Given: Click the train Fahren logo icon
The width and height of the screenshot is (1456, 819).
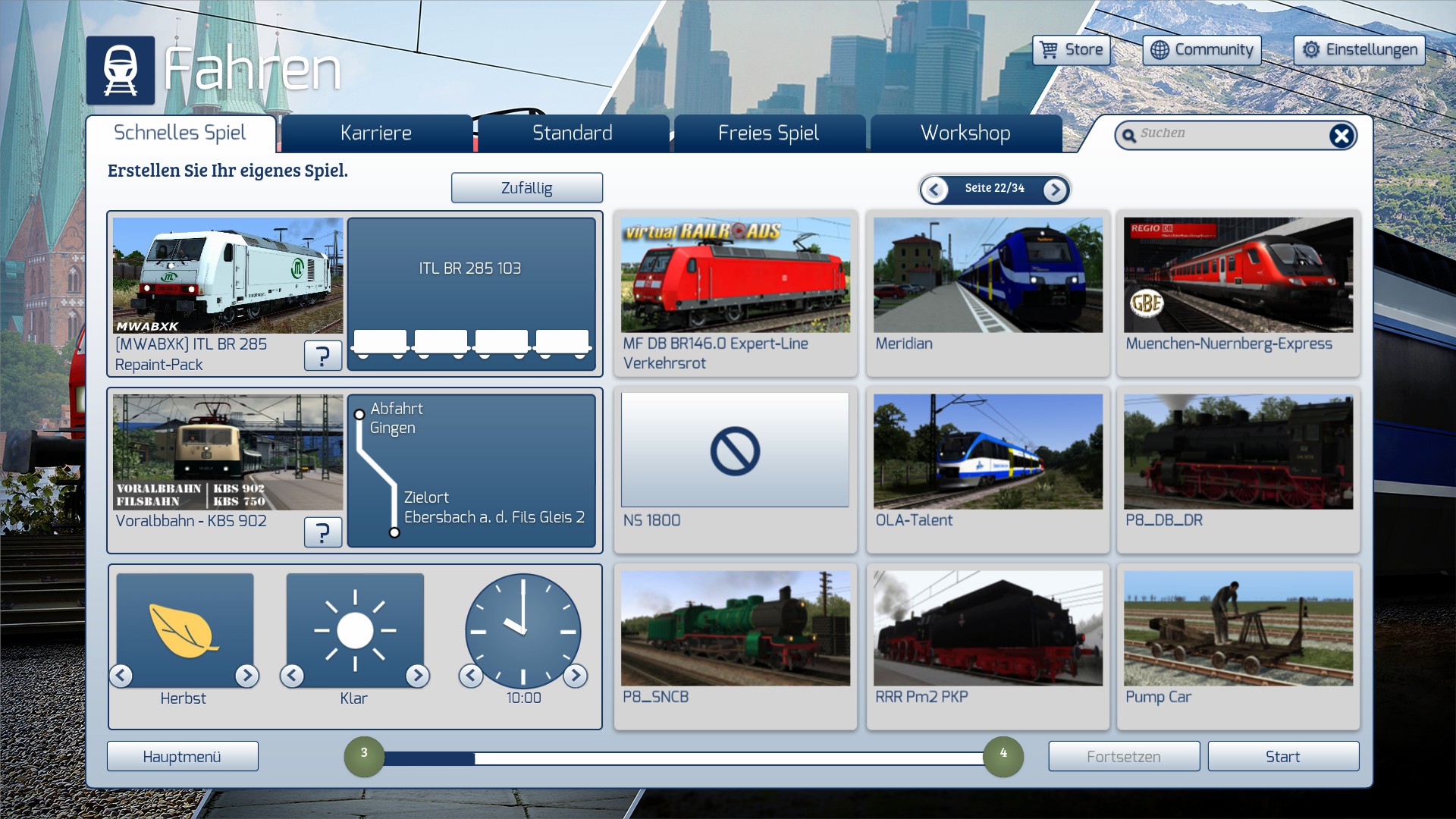Looking at the screenshot, I should point(120,70).
